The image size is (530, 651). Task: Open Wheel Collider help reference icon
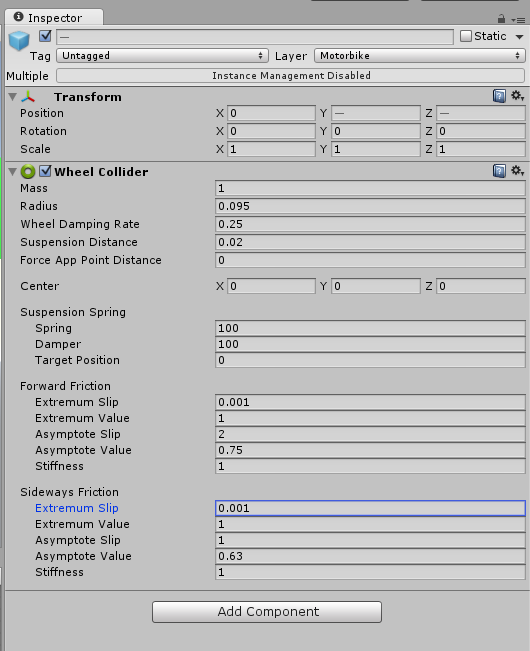click(499, 171)
